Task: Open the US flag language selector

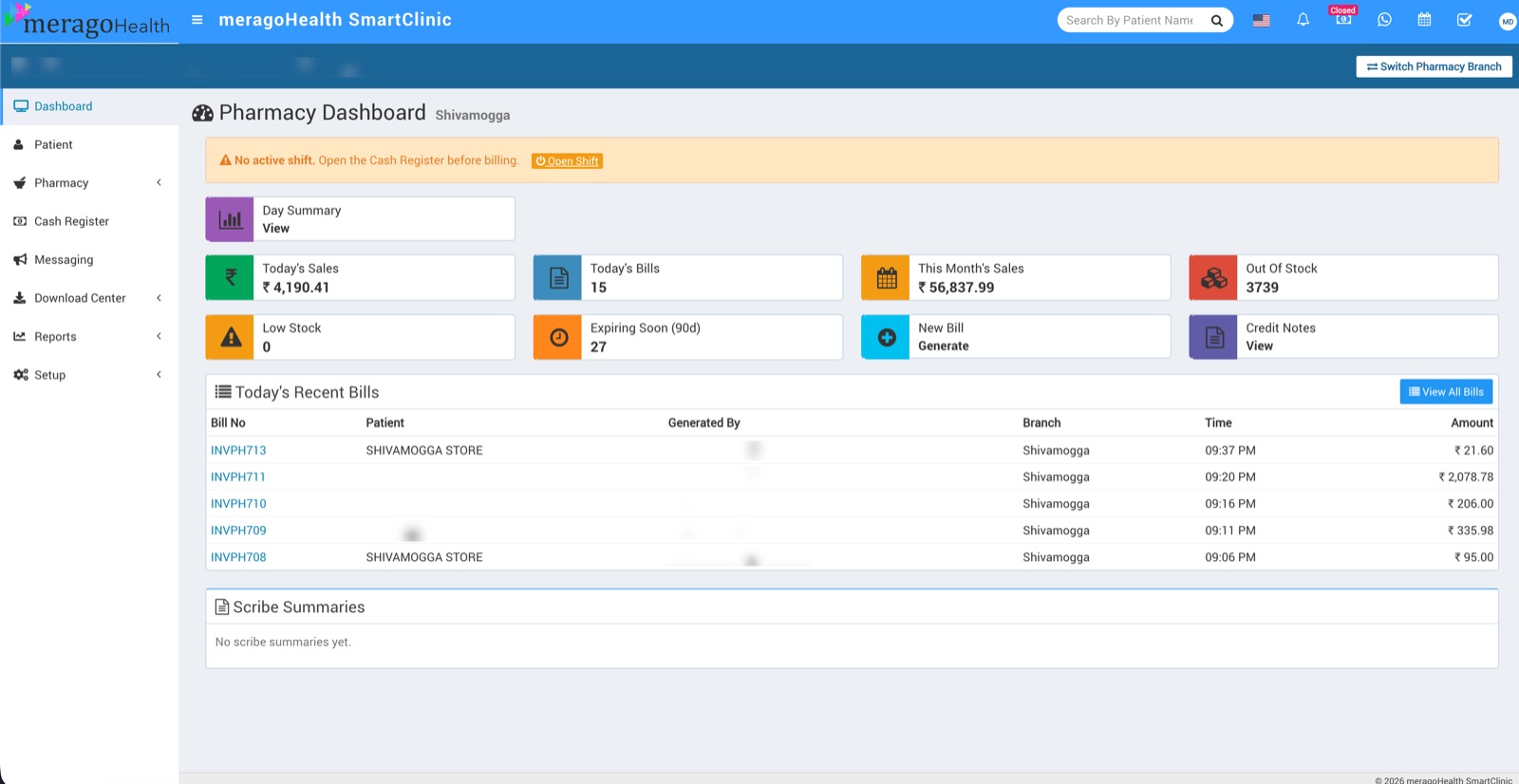Action: click(1261, 20)
